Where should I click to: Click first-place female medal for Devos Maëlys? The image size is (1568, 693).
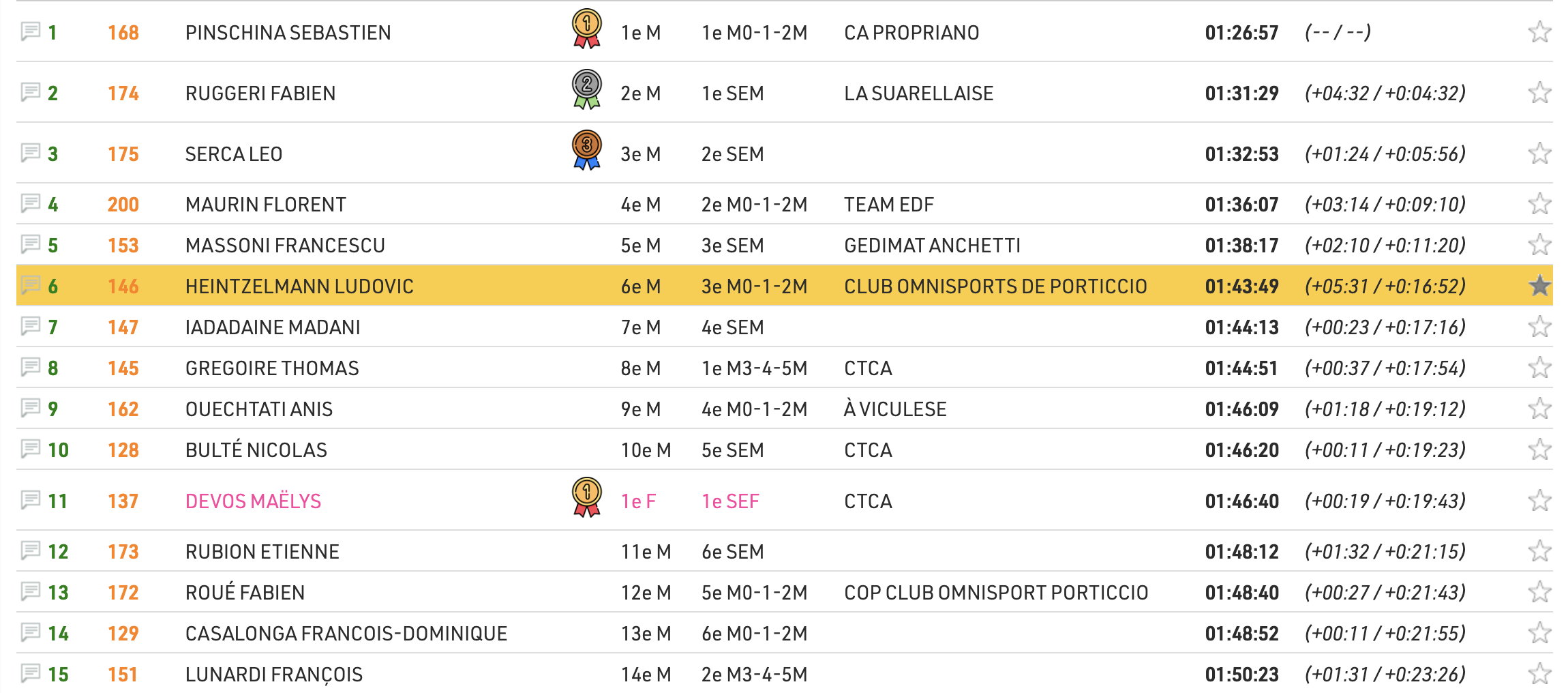[586, 497]
